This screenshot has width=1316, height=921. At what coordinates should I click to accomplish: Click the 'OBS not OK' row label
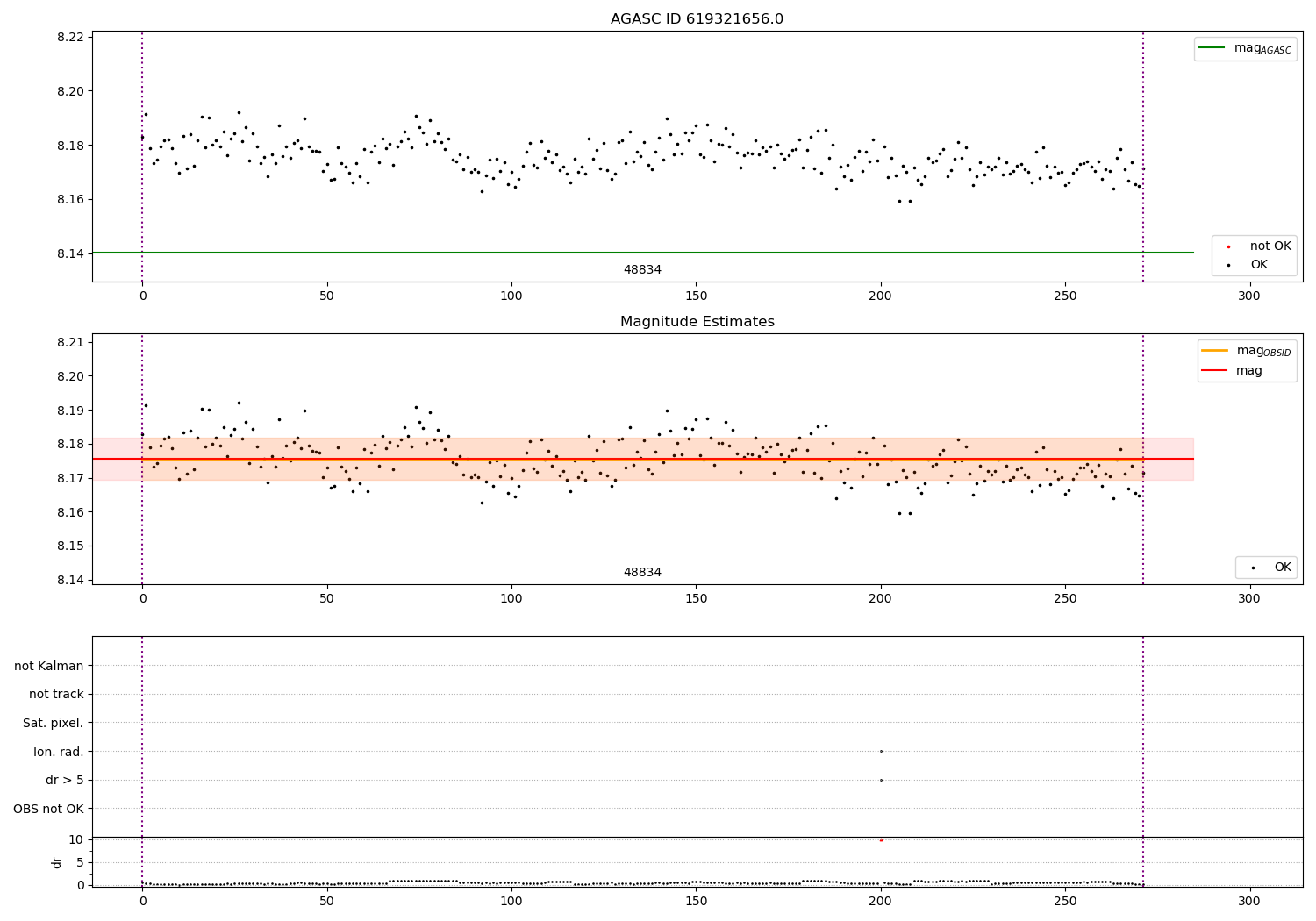tap(49, 809)
